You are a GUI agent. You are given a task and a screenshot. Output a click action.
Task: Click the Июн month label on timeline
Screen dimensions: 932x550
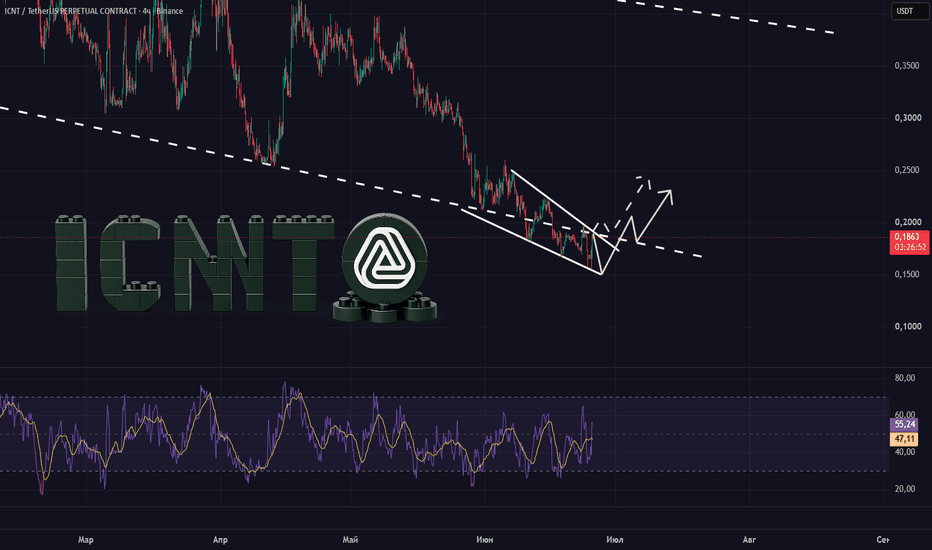tap(484, 540)
